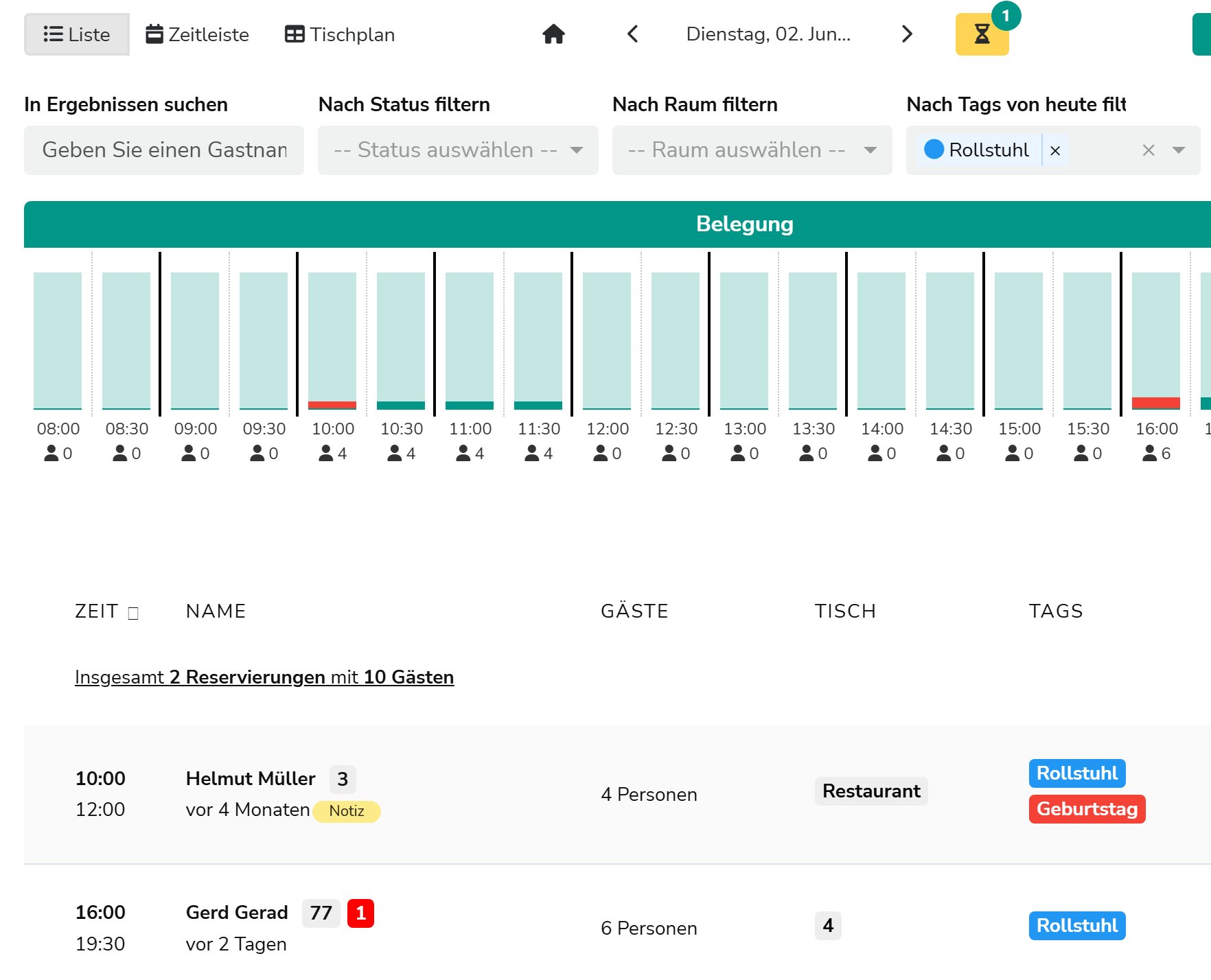Expand the Raum auswählen dropdown
Screen dimensions: 1211x980
pyautogui.click(x=752, y=150)
